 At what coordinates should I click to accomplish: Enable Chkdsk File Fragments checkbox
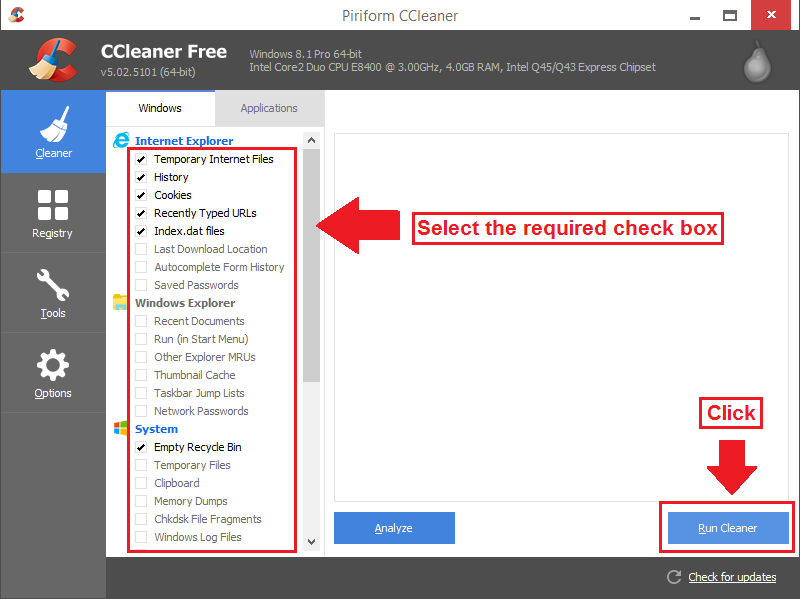(x=141, y=519)
